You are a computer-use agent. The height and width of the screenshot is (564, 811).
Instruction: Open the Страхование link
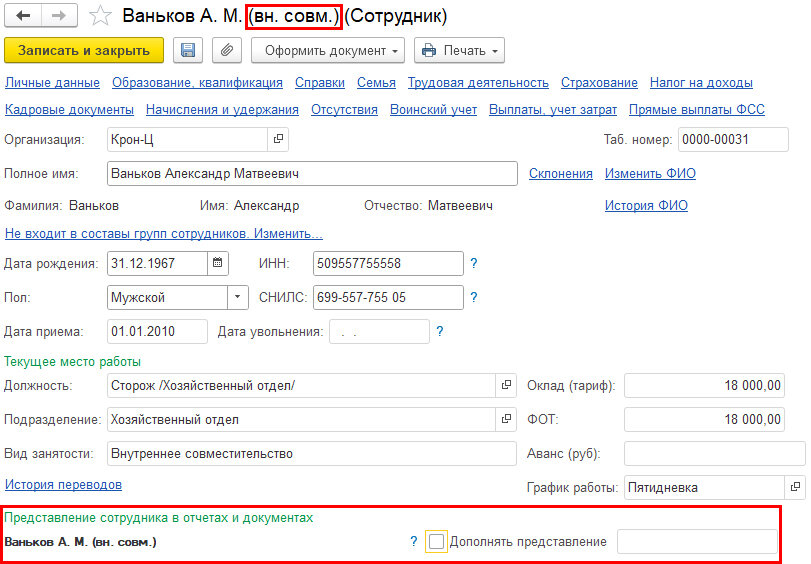click(x=599, y=83)
